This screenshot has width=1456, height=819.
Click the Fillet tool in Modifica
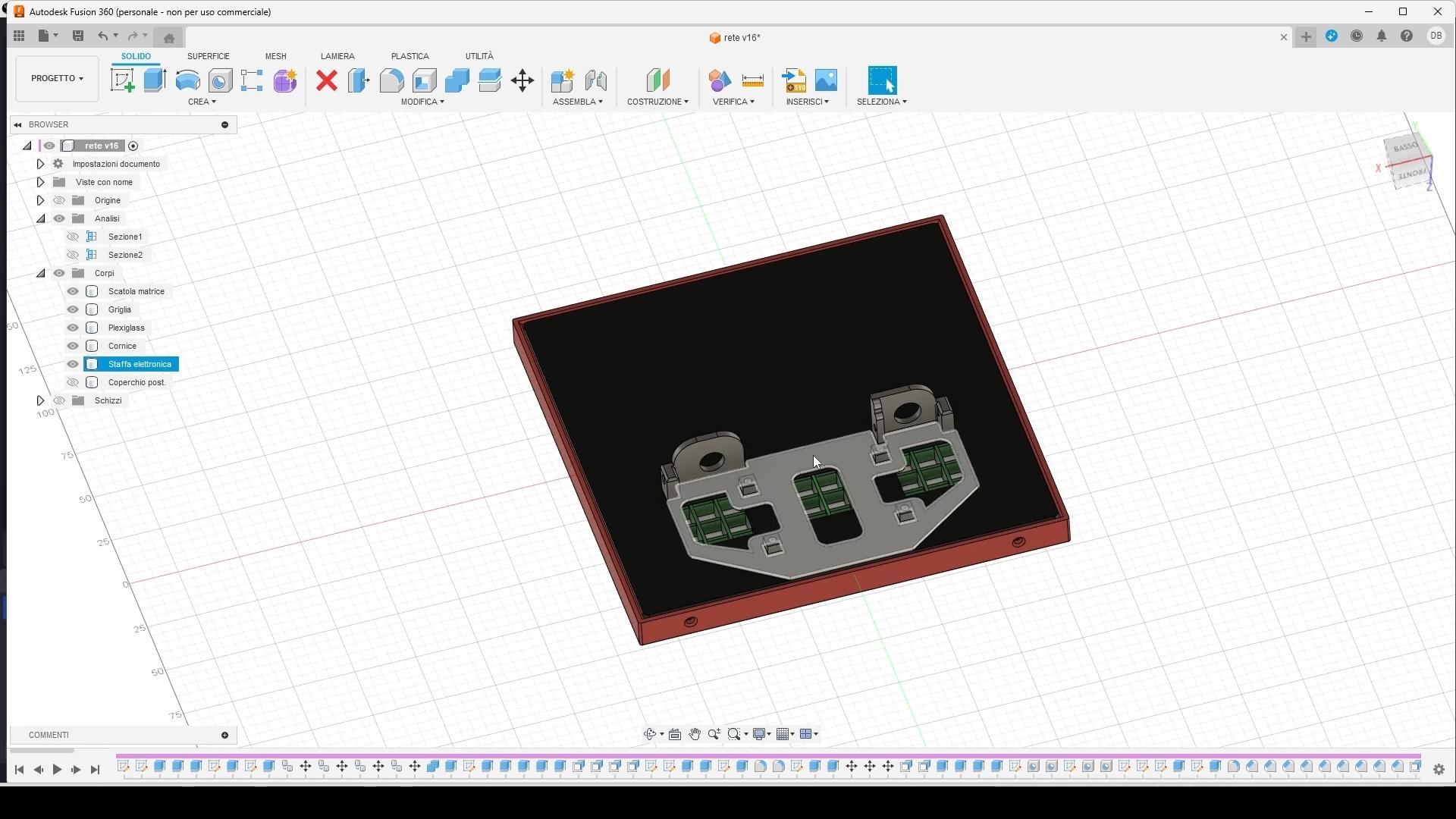point(391,80)
